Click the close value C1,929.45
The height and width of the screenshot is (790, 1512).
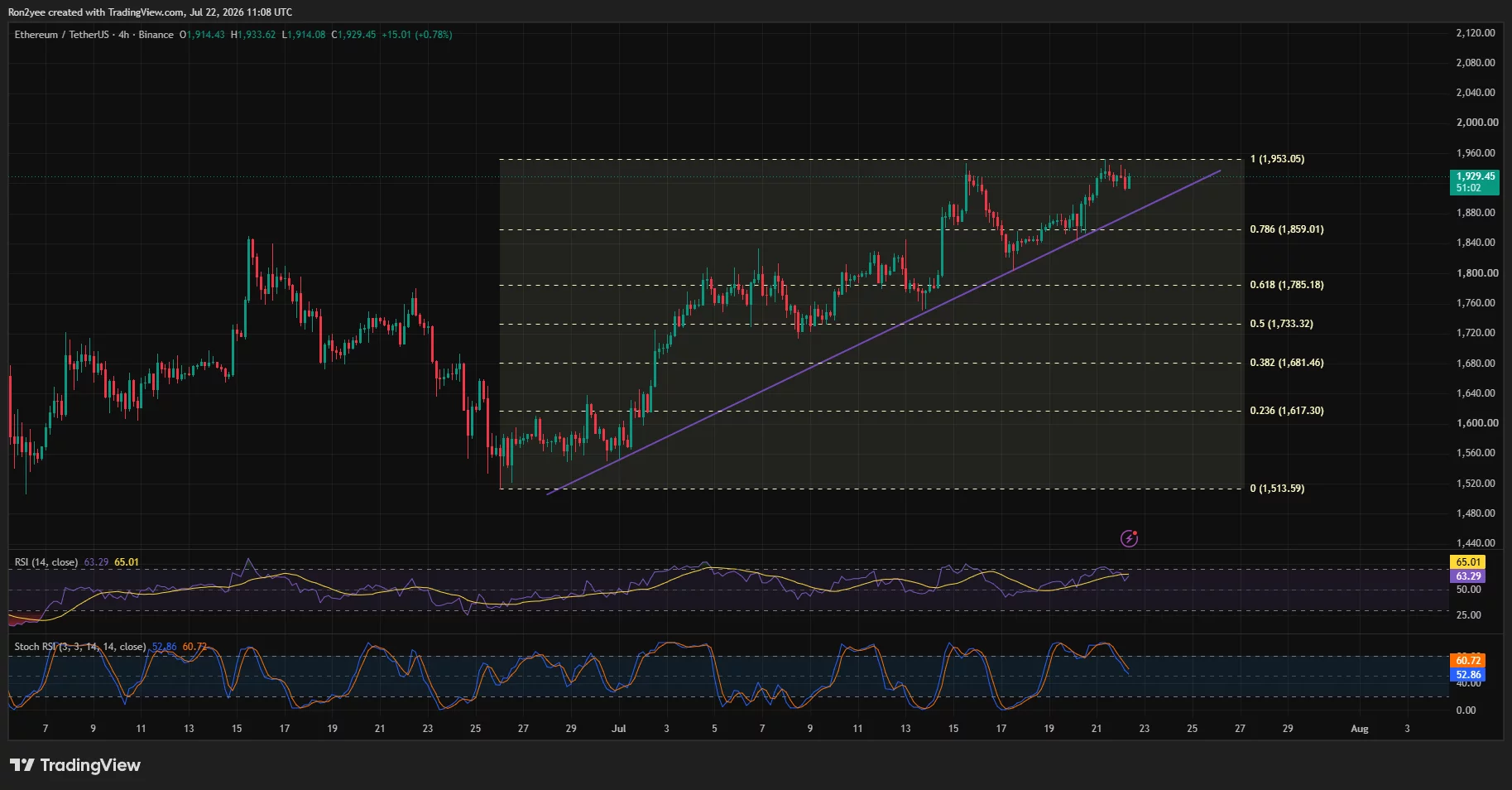click(x=353, y=35)
